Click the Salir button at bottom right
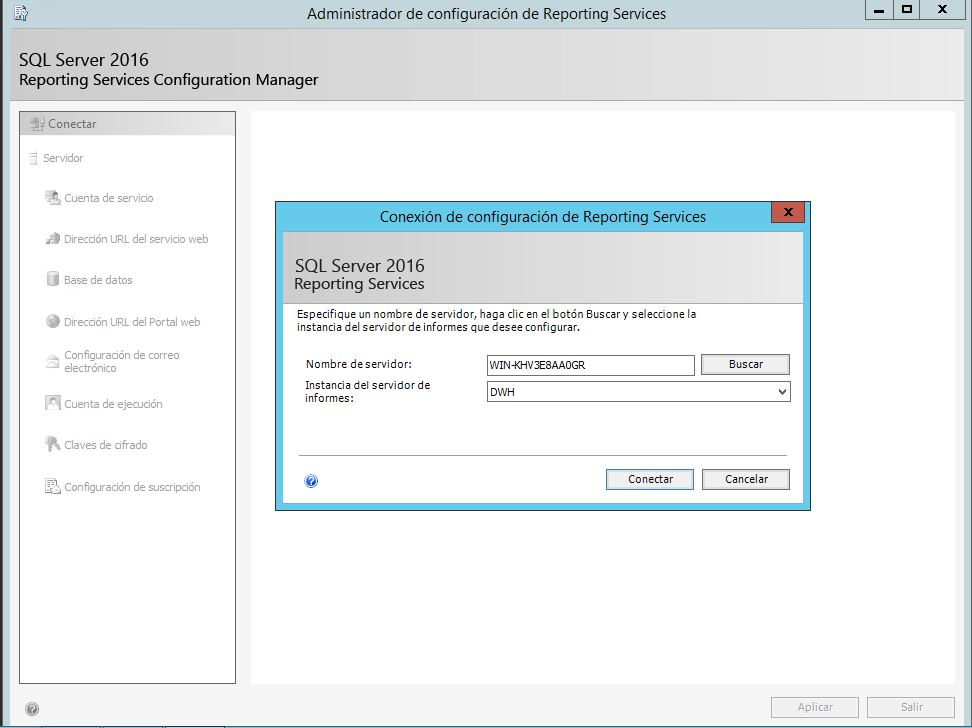 [911, 707]
